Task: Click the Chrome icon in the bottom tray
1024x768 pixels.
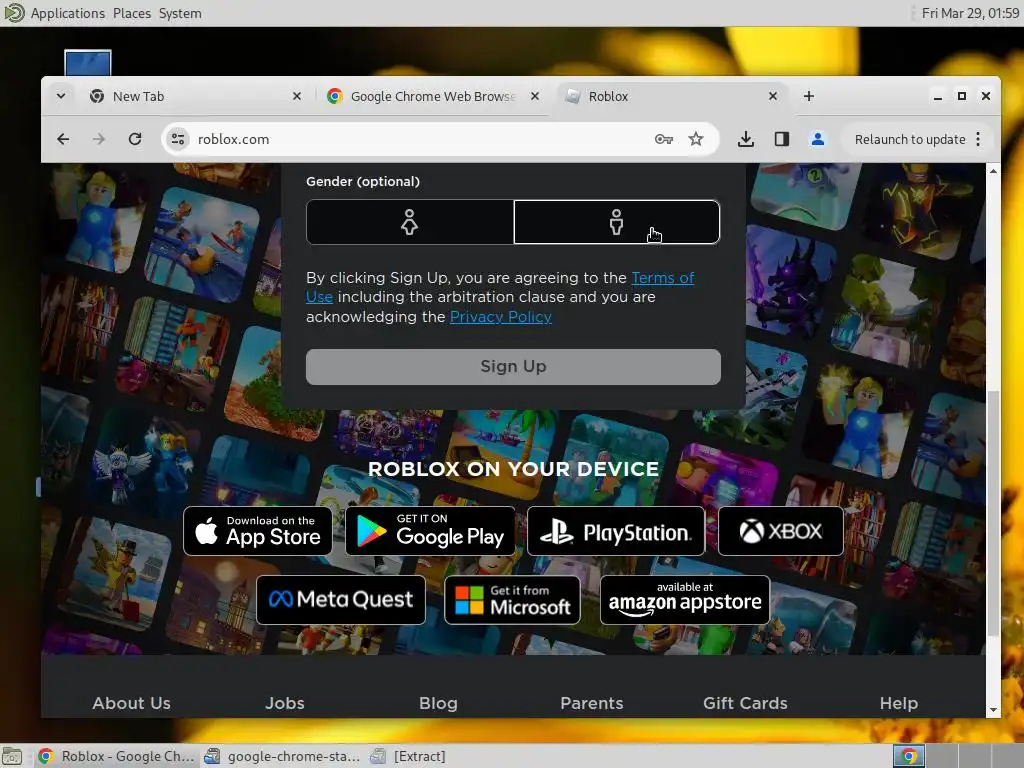Action: click(x=909, y=756)
